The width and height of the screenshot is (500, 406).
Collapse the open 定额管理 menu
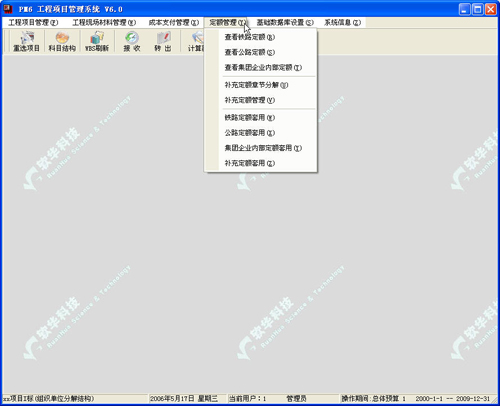pyautogui.click(x=226, y=22)
